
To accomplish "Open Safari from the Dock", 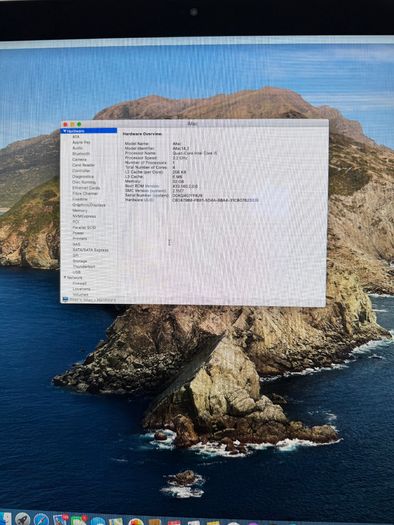I will [41, 520].
